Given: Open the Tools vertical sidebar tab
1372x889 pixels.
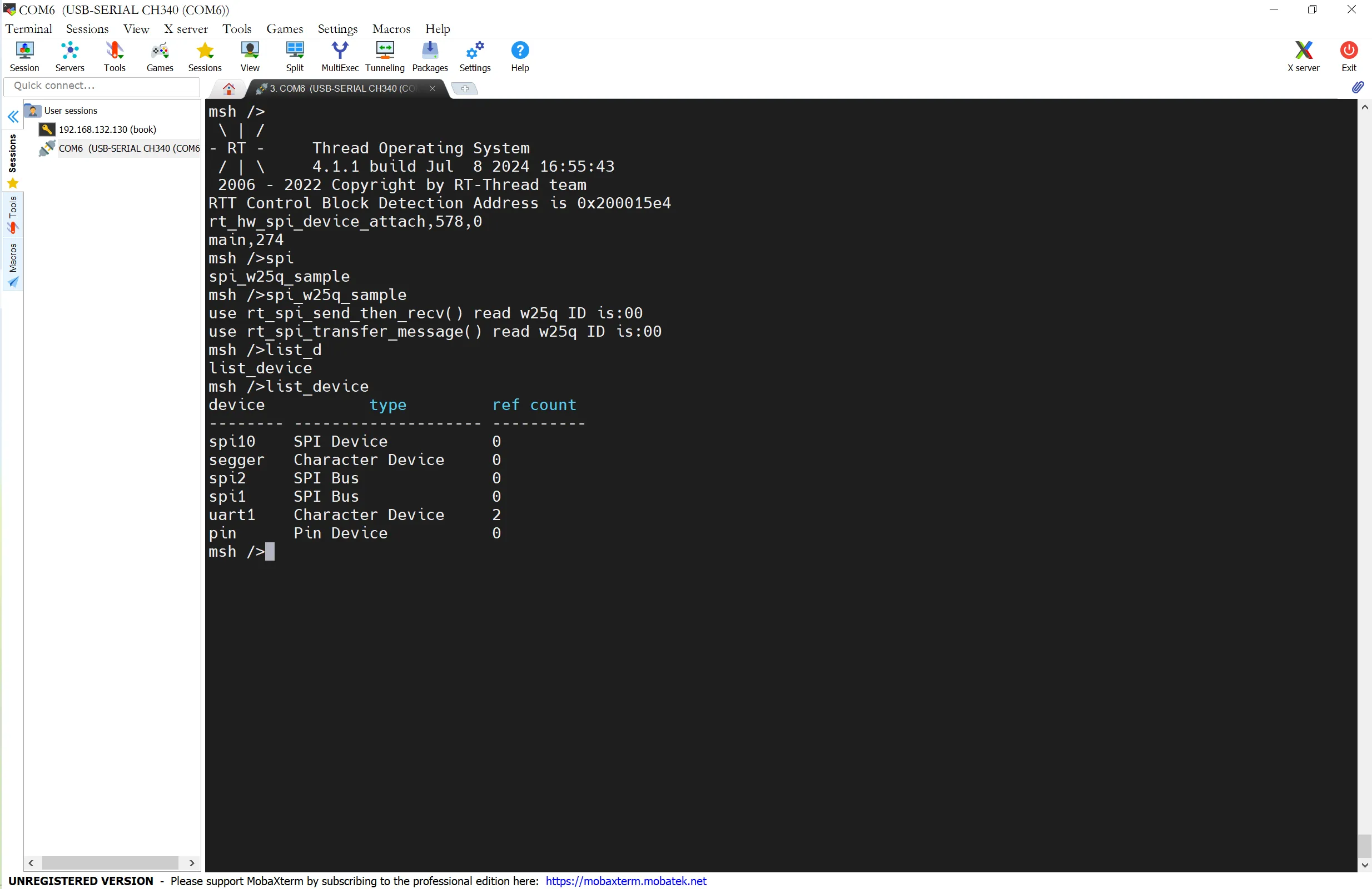Looking at the screenshot, I should point(13,214).
